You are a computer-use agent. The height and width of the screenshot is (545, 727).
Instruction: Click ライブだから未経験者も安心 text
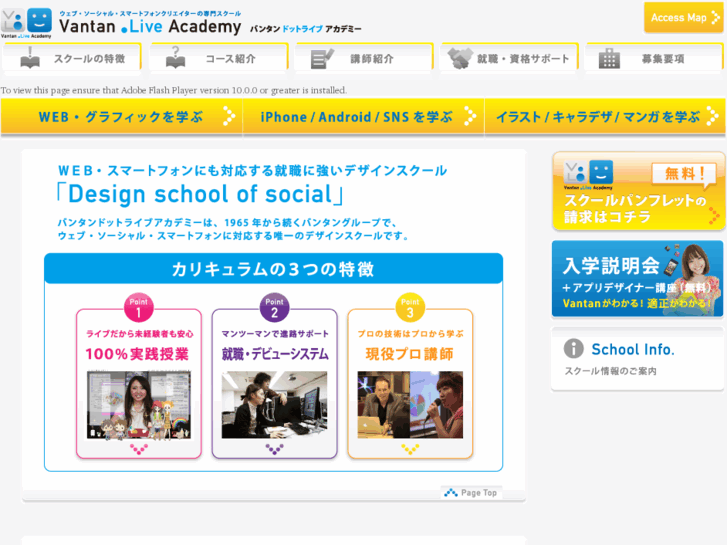tap(140, 333)
